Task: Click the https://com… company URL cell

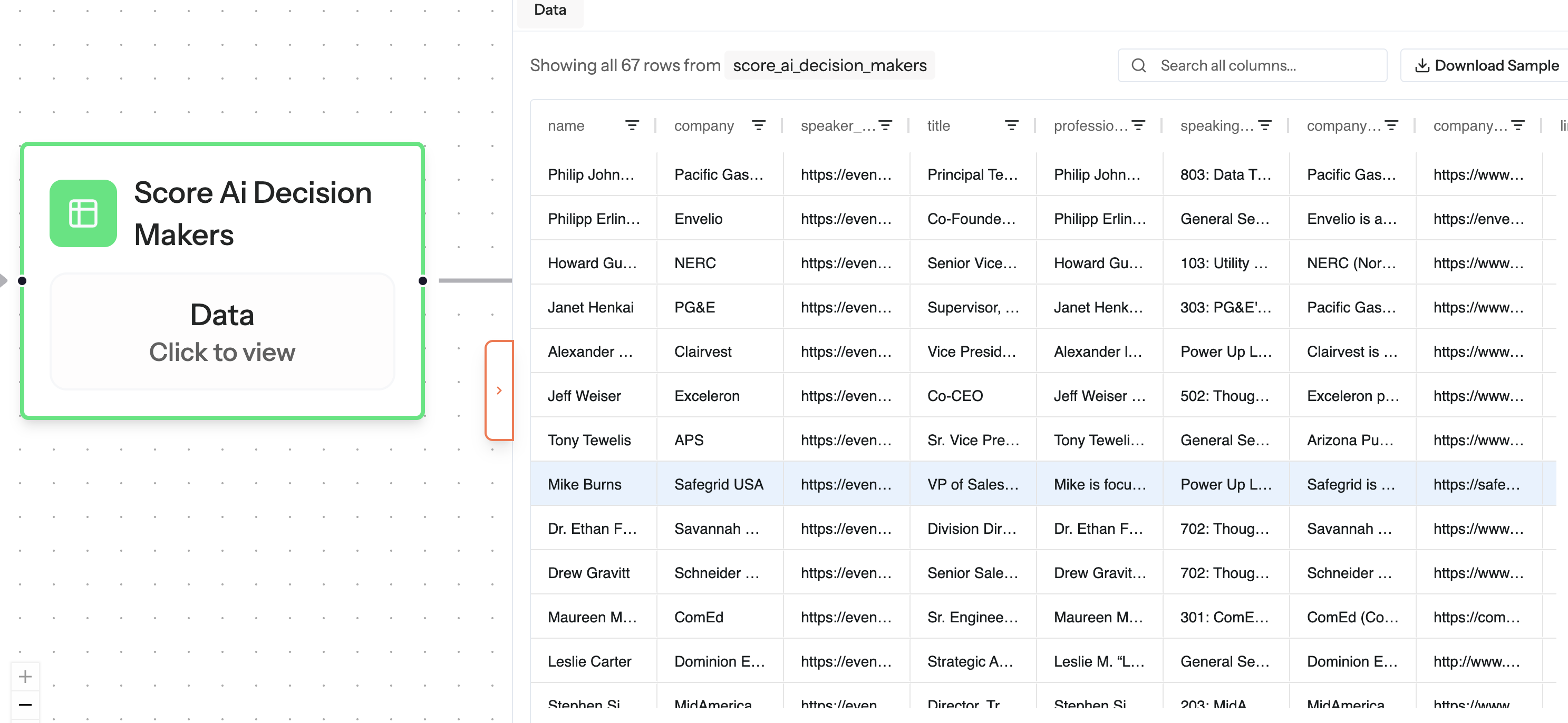Action: (1480, 617)
